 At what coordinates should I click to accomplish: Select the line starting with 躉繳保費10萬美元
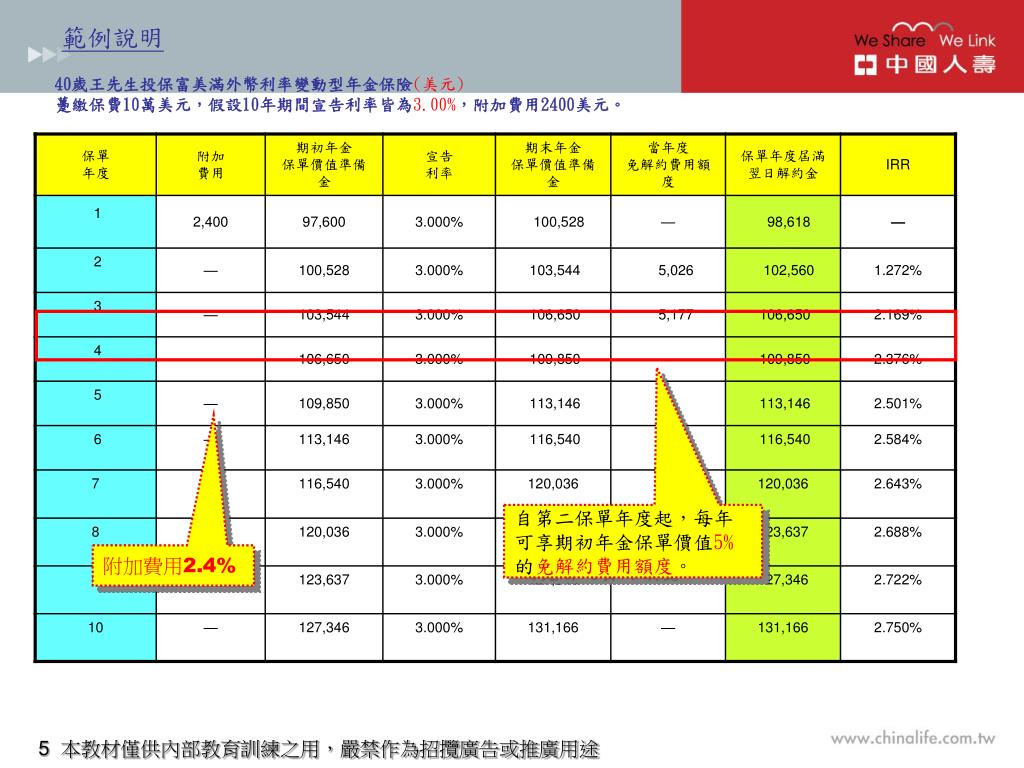click(x=338, y=104)
